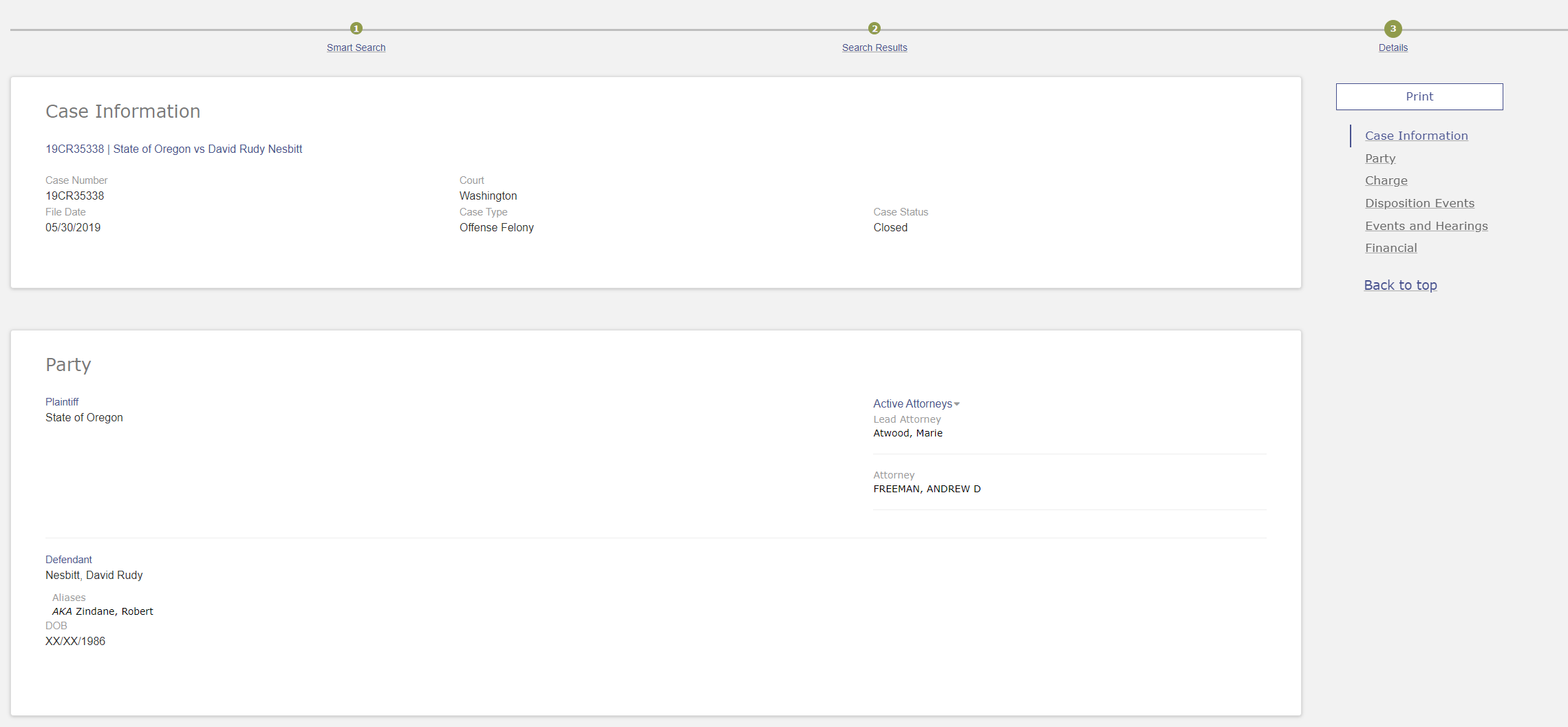Return to Search Results step

[x=874, y=48]
